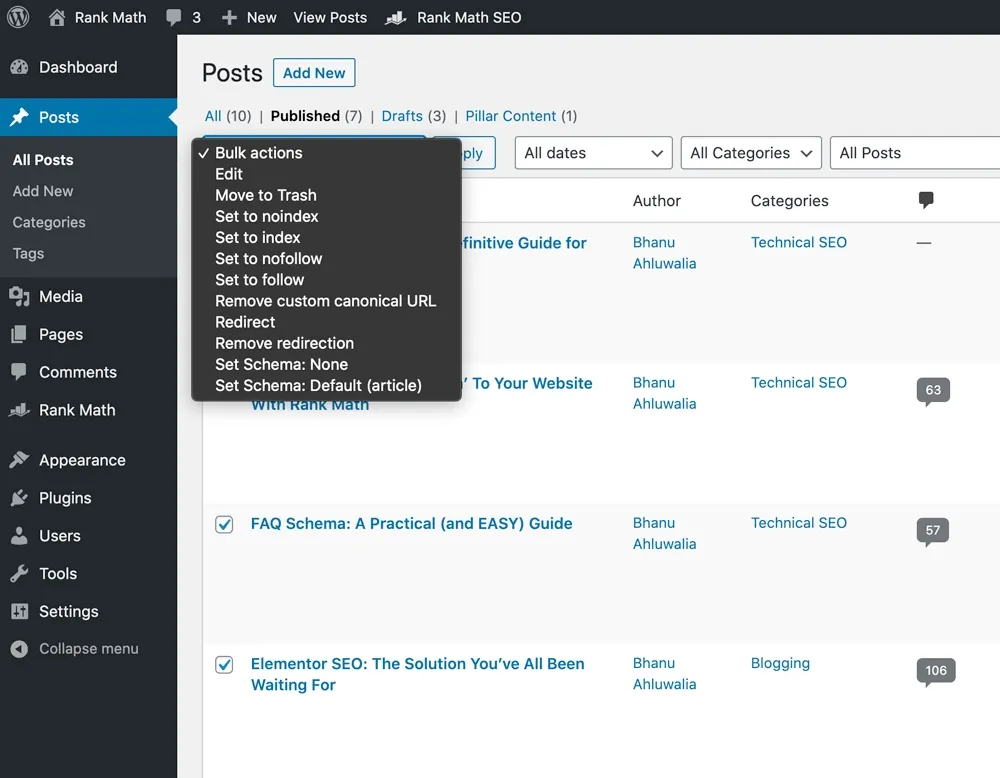Screen dimensions: 1000x778
Task: Switch to the Drafts filter tab
Action: click(404, 116)
